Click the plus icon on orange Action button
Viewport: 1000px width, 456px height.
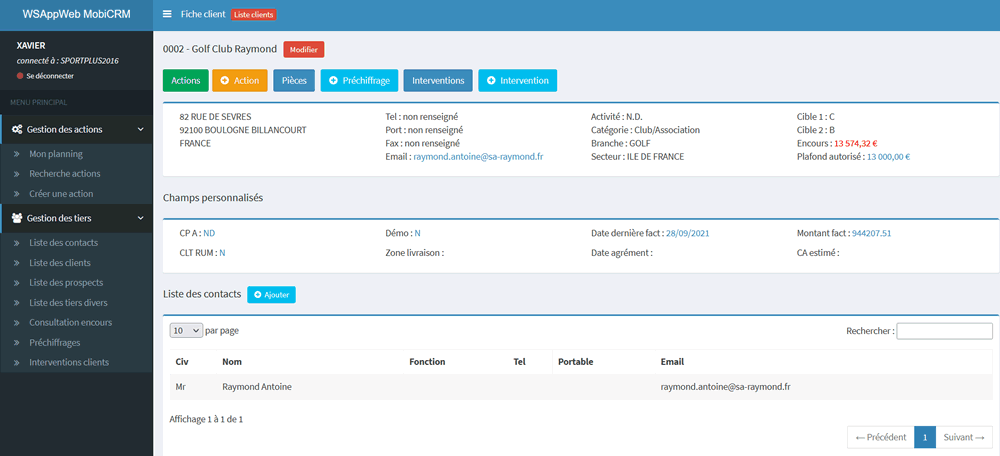point(224,81)
